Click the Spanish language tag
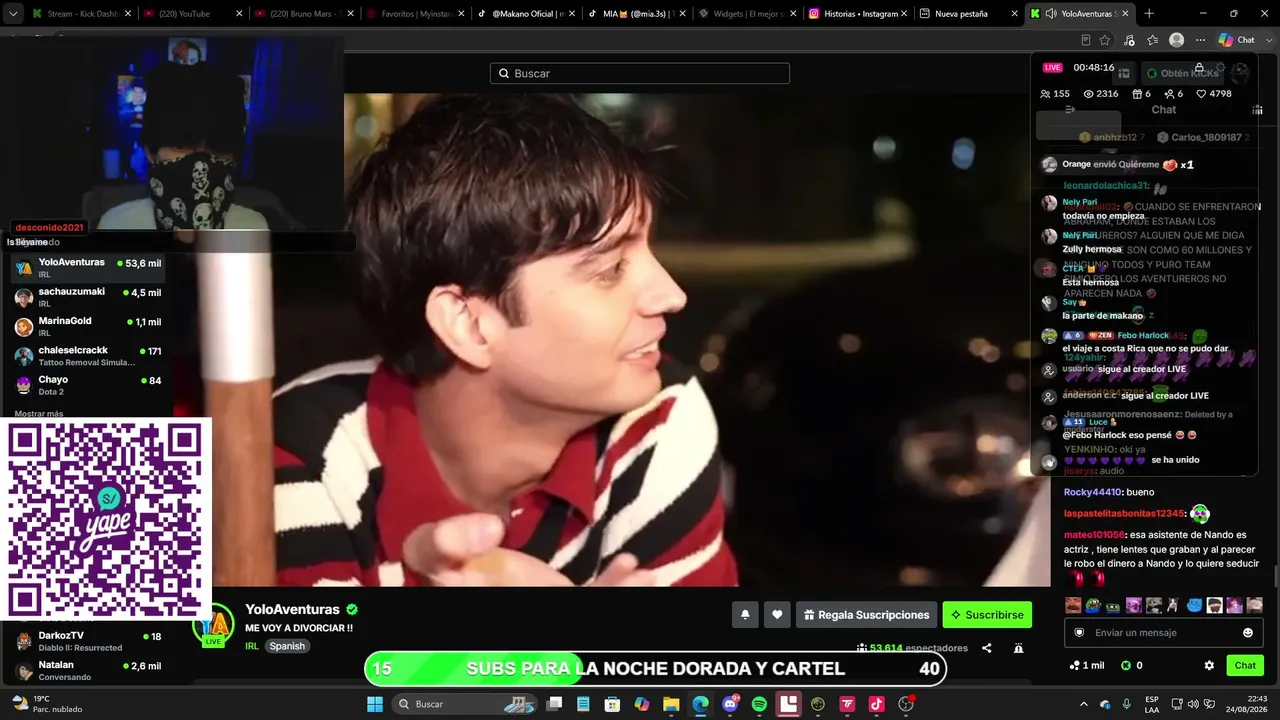The width and height of the screenshot is (1280, 720). [287, 646]
